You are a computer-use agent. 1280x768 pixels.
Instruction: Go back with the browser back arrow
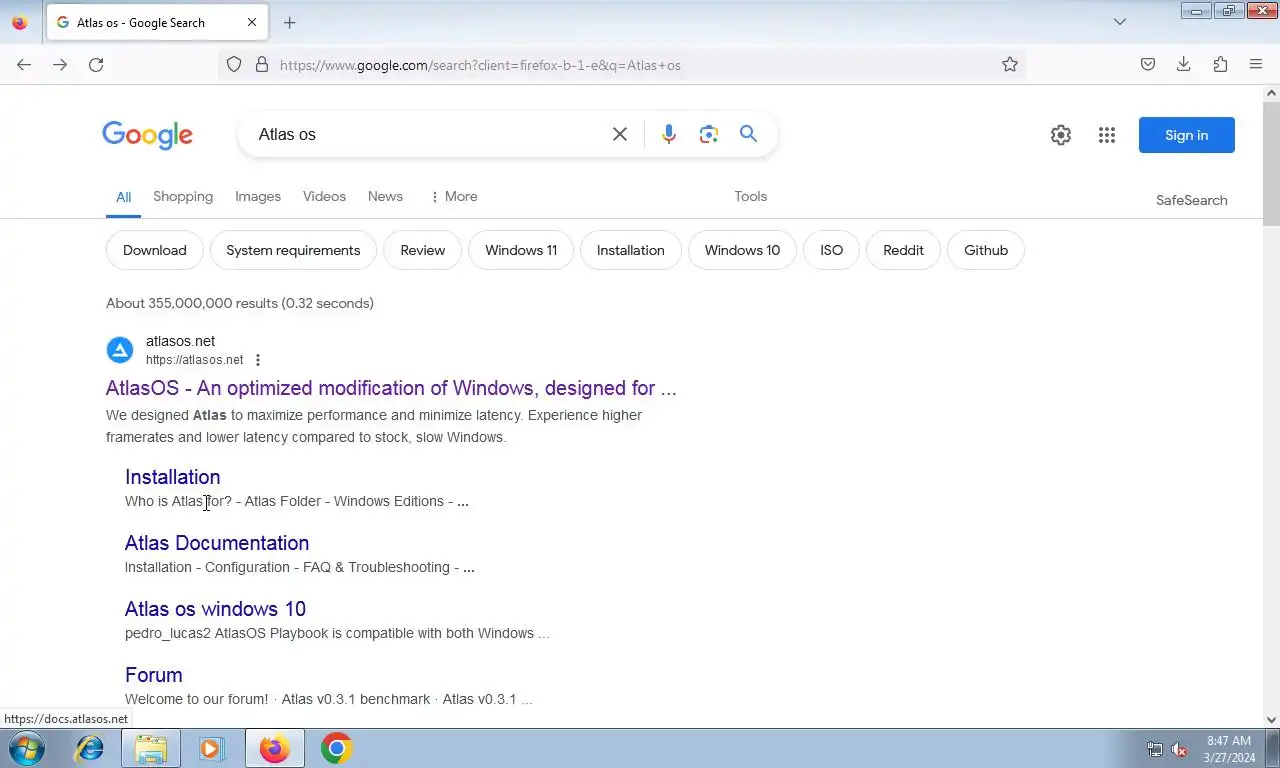click(x=24, y=65)
